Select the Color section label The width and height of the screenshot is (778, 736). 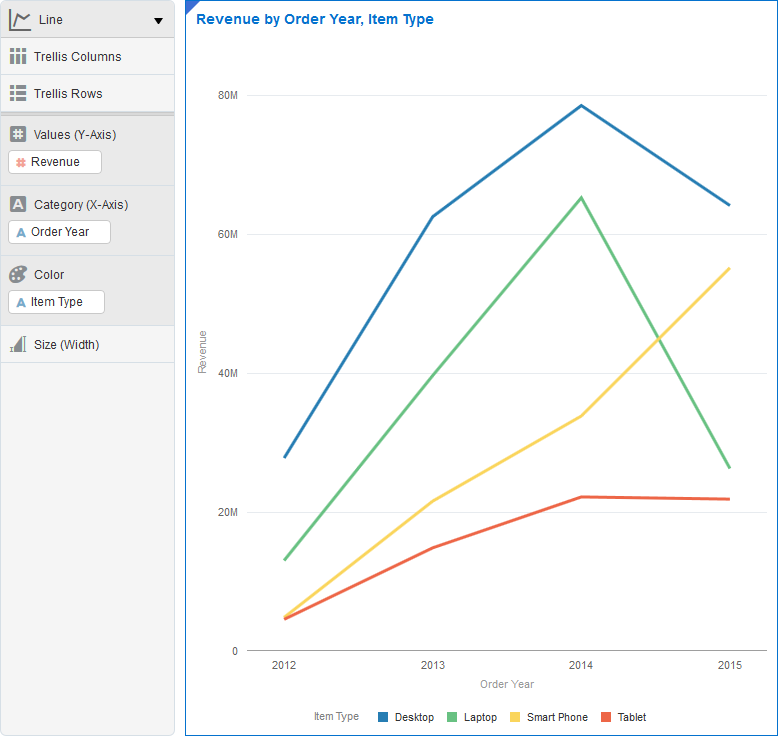49,274
